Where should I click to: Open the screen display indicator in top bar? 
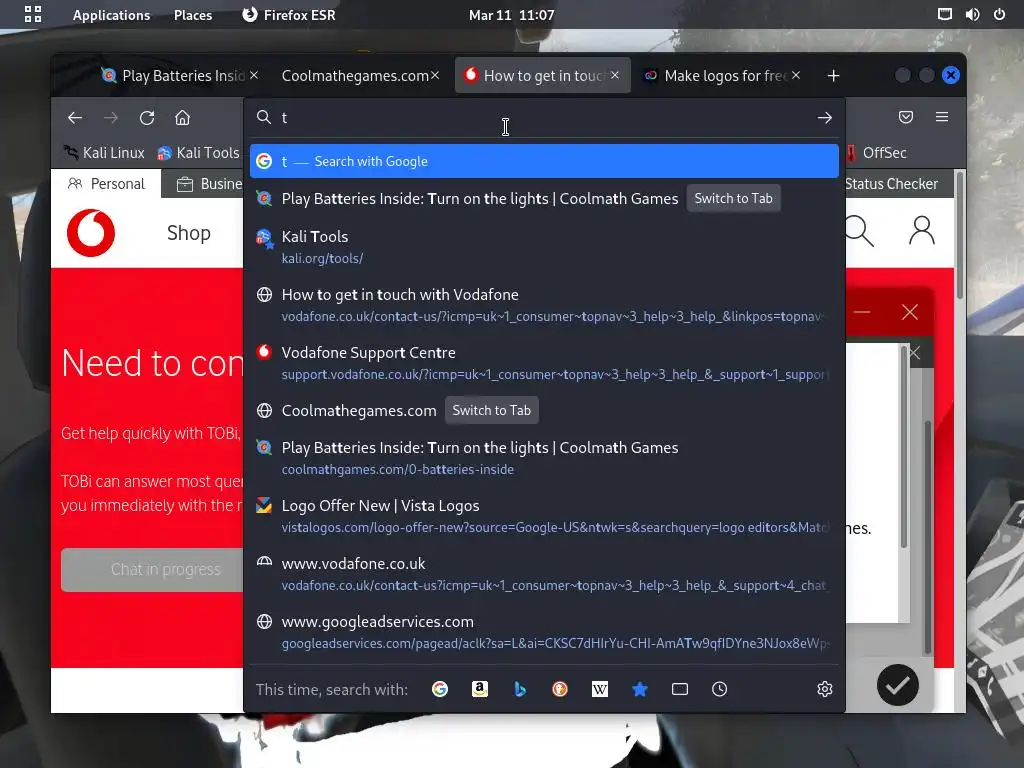pyautogui.click(x=944, y=14)
